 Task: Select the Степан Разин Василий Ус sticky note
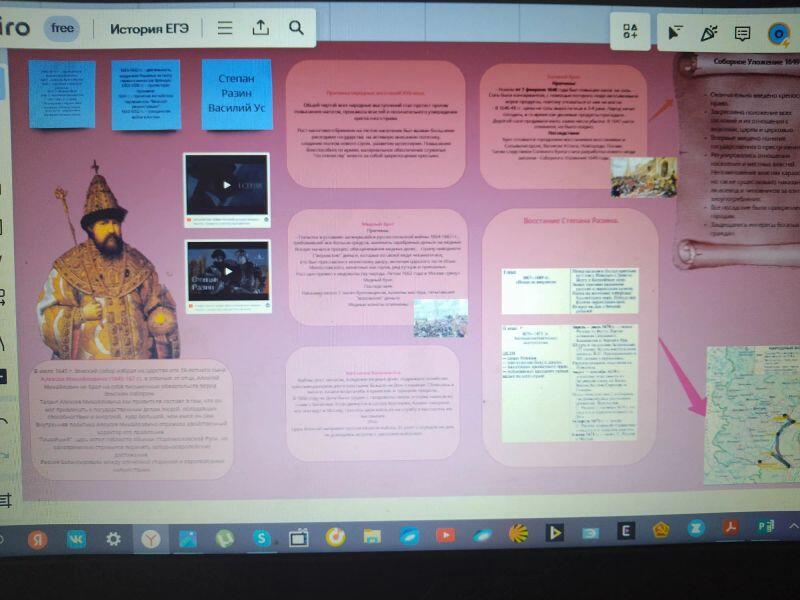[236, 94]
